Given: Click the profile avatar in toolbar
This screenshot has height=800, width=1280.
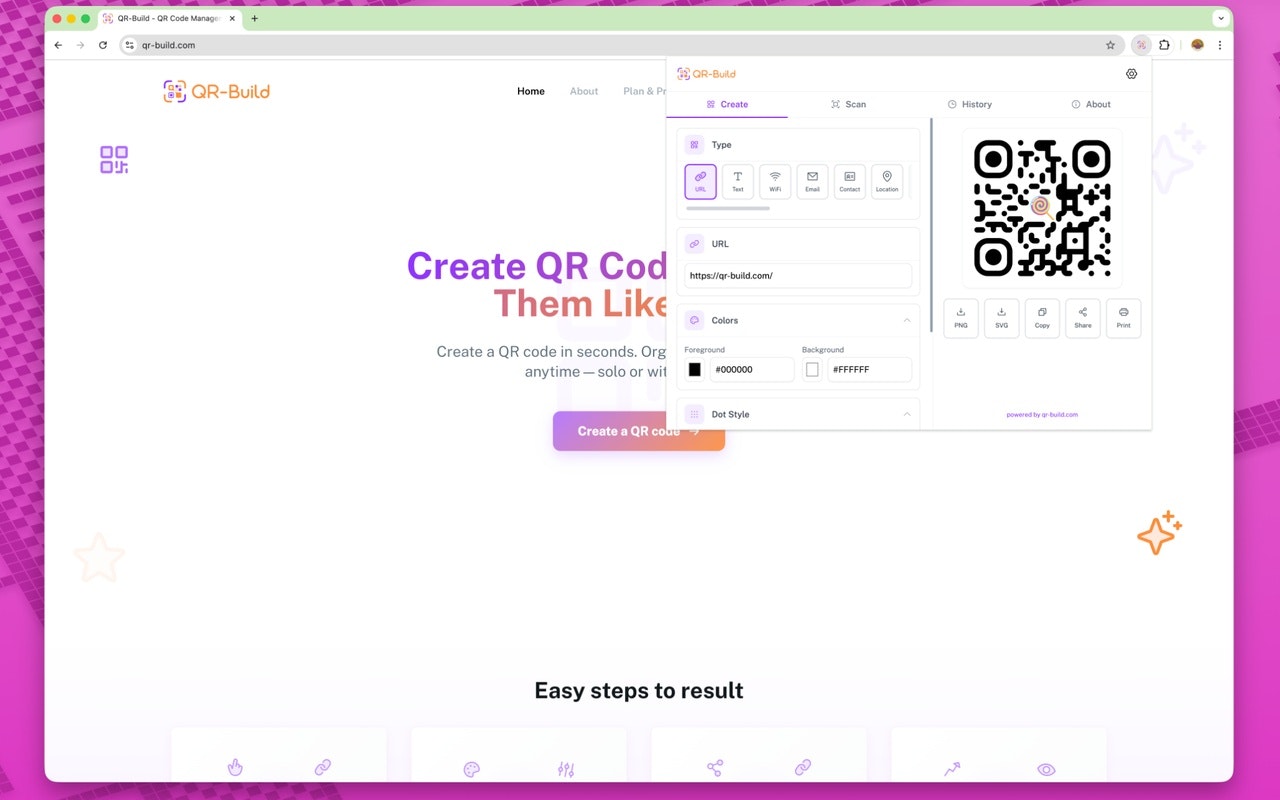Looking at the screenshot, I should point(1197,45).
